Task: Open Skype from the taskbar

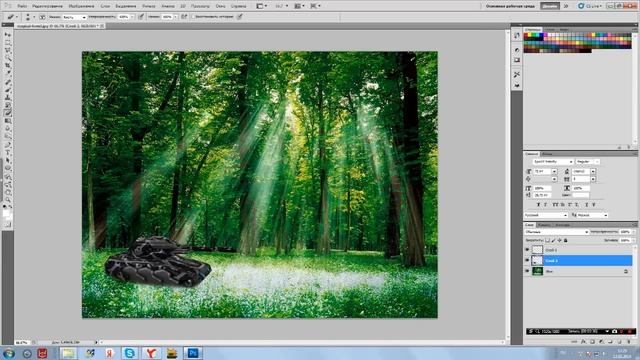Action: coord(129,353)
